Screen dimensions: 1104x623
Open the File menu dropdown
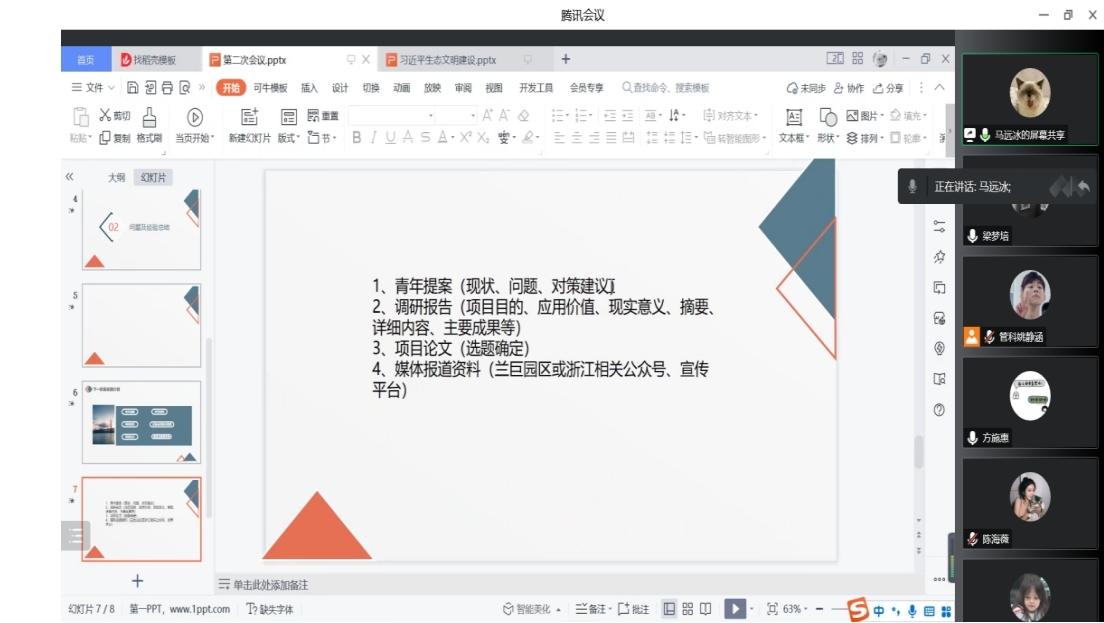tap(93, 88)
